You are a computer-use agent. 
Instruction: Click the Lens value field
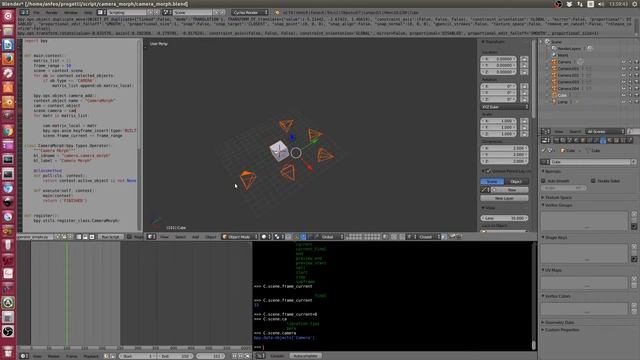(x=504, y=218)
